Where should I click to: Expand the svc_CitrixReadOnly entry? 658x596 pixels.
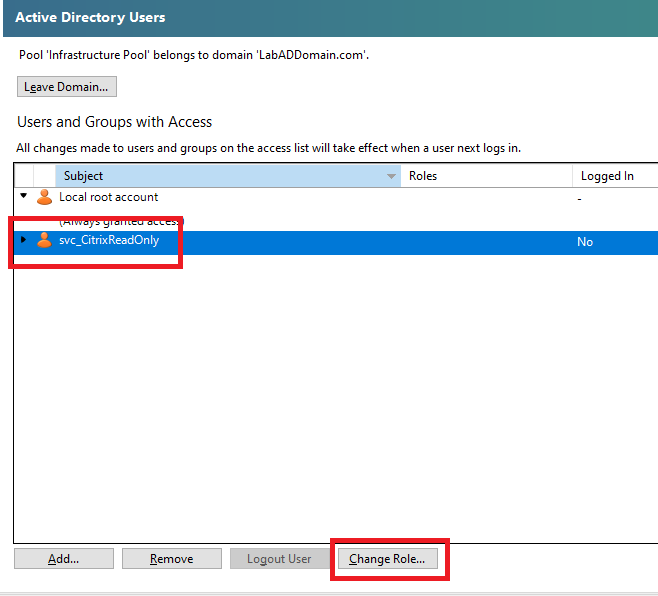click(24, 240)
